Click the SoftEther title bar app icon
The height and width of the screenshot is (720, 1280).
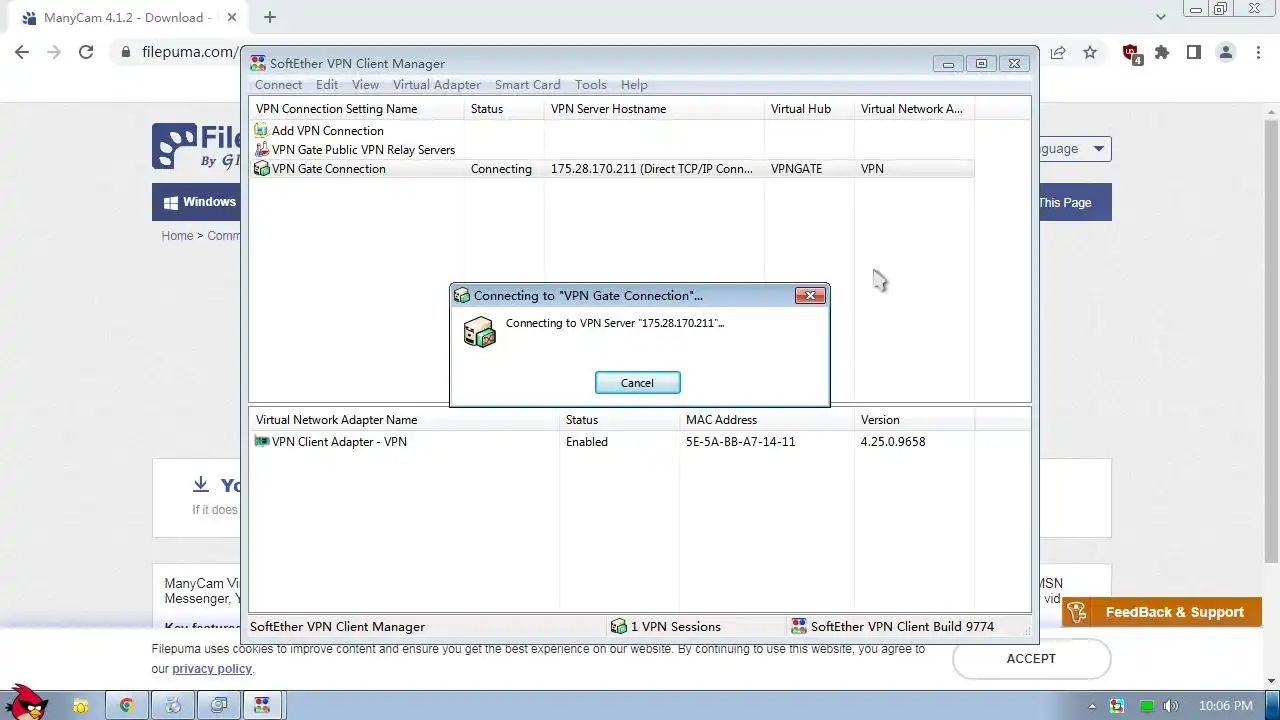pos(258,63)
